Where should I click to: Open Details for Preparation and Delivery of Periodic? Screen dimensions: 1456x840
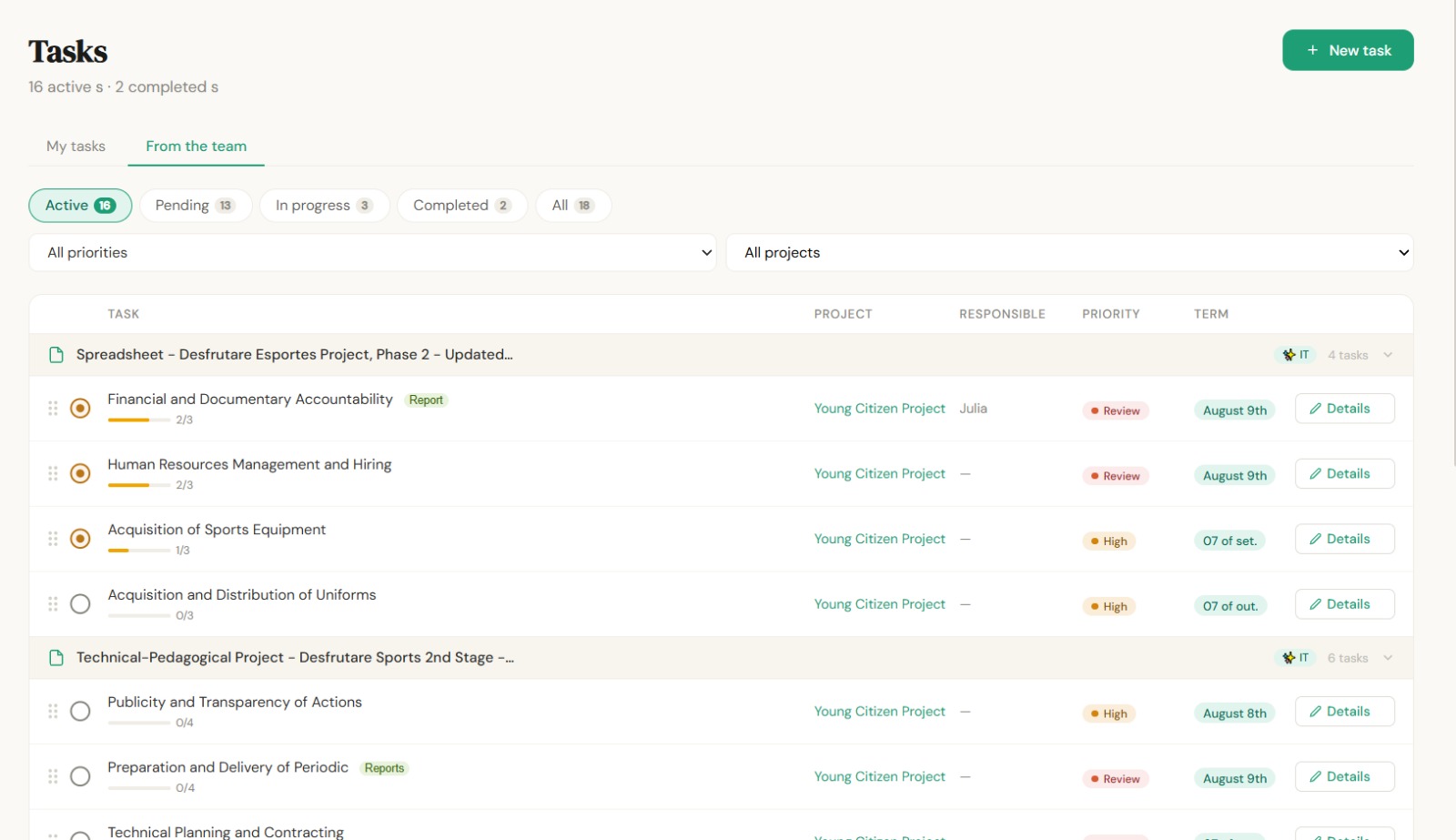point(1344,776)
